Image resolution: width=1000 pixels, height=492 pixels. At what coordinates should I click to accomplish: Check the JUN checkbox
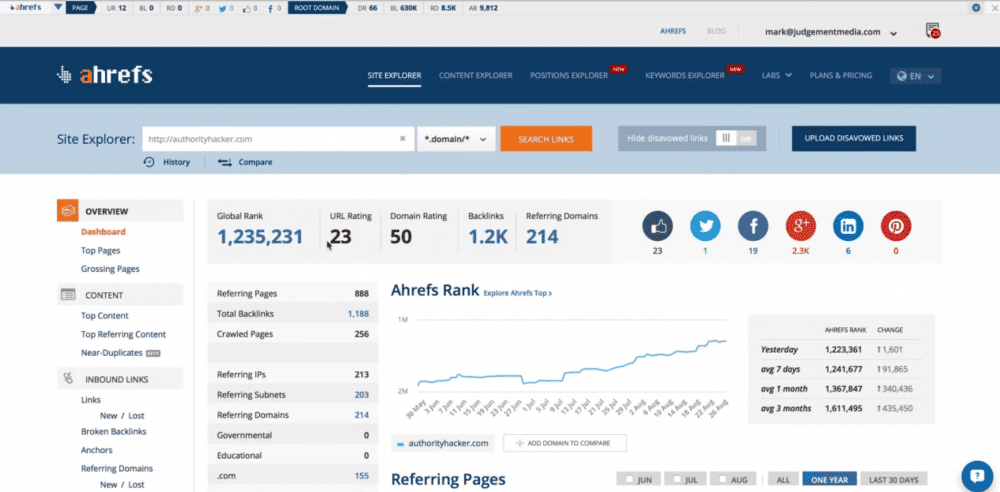click(x=630, y=479)
